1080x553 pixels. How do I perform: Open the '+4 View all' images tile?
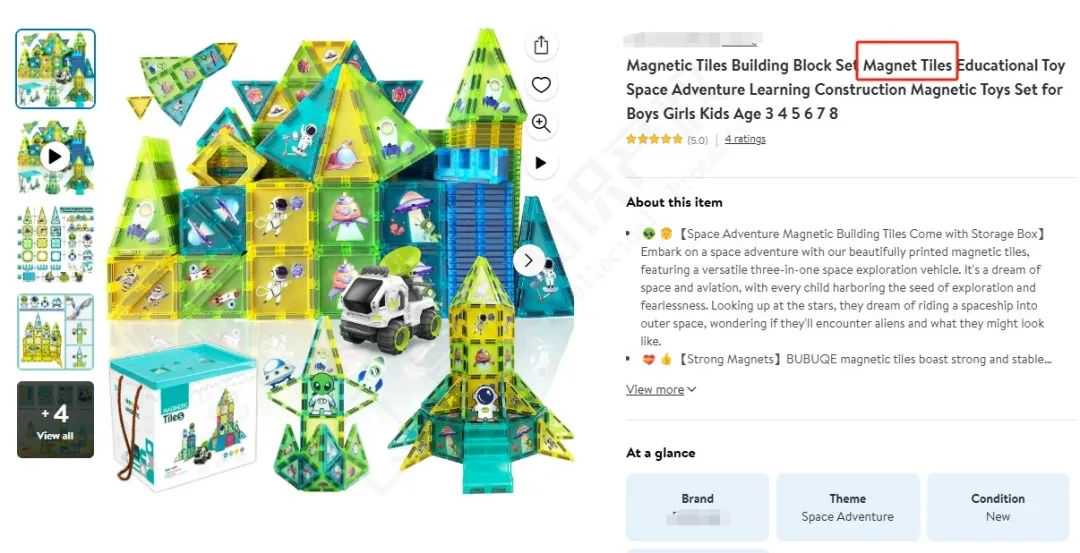[x=55, y=419]
